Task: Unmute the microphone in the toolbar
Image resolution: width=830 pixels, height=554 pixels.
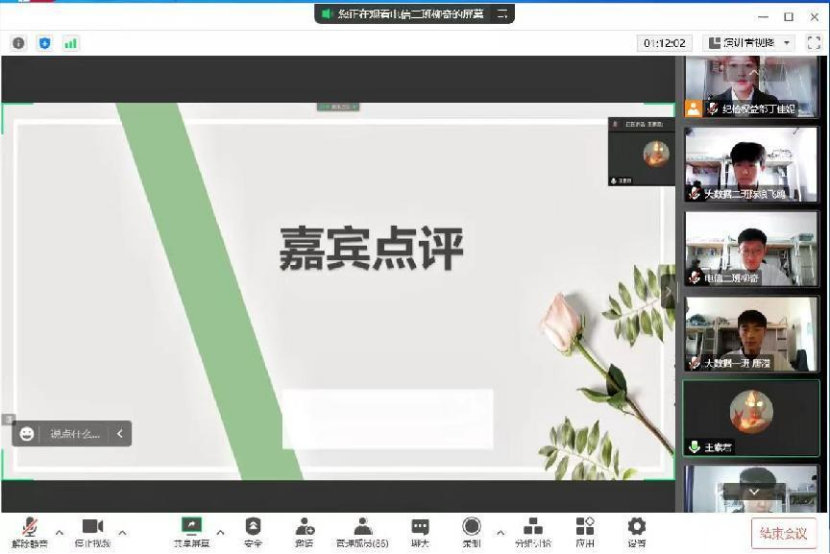Action: point(29,530)
